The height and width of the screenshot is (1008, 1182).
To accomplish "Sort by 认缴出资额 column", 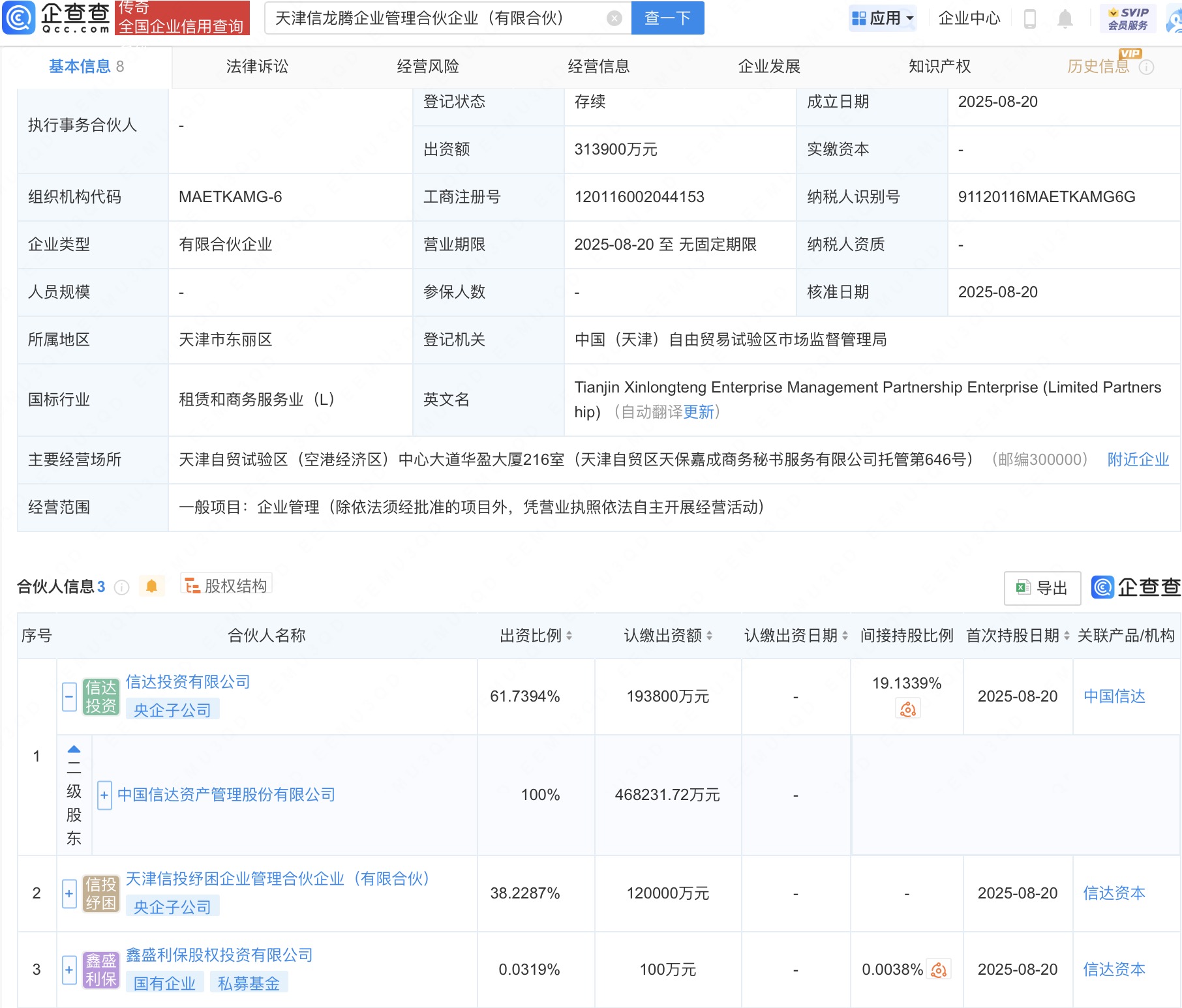I will click(709, 636).
